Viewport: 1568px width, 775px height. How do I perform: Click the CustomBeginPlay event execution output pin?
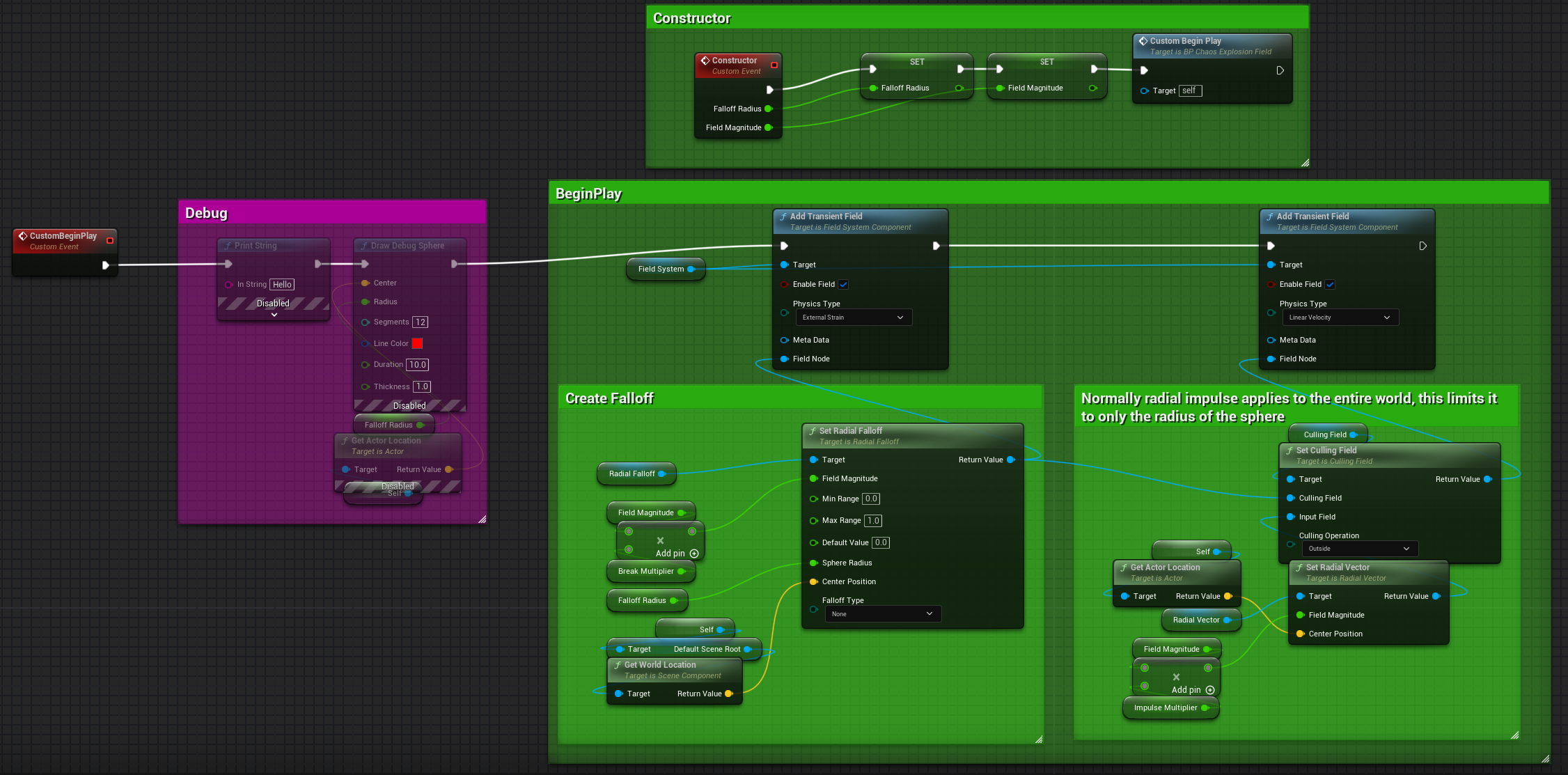point(106,265)
